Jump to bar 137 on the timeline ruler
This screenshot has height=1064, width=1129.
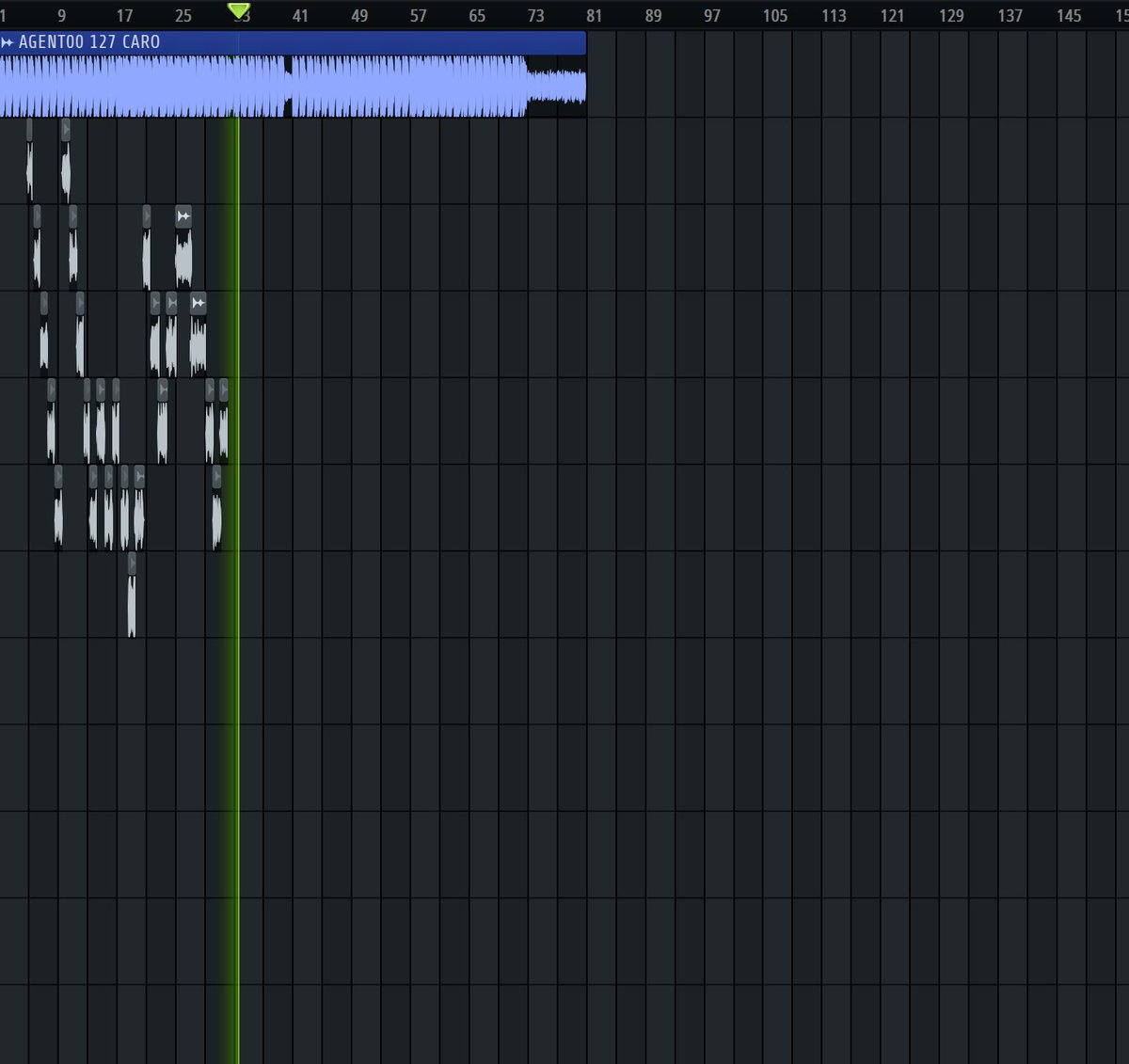[x=1010, y=16]
